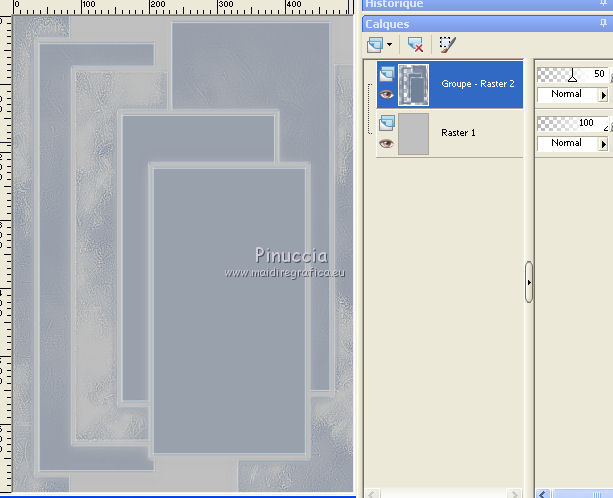Select the Groupe - Raster 2 layer name
The image size is (613, 498).
pos(478,84)
